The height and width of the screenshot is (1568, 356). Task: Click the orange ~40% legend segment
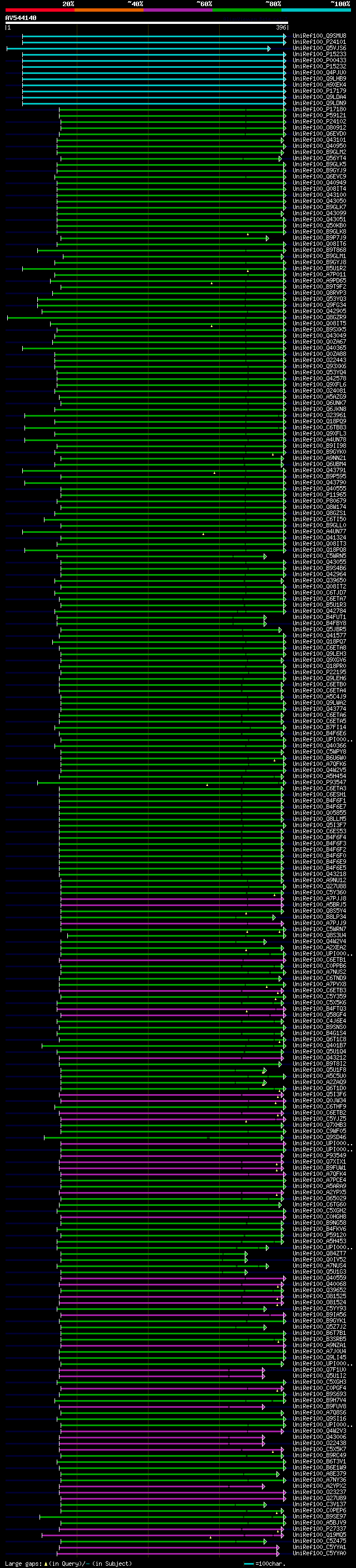[109, 10]
